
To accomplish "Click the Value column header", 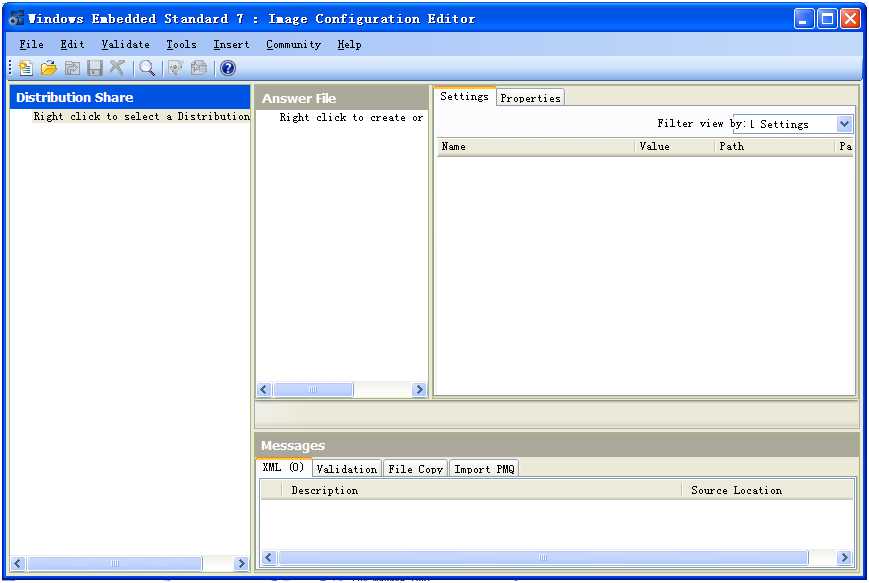I will point(674,146).
